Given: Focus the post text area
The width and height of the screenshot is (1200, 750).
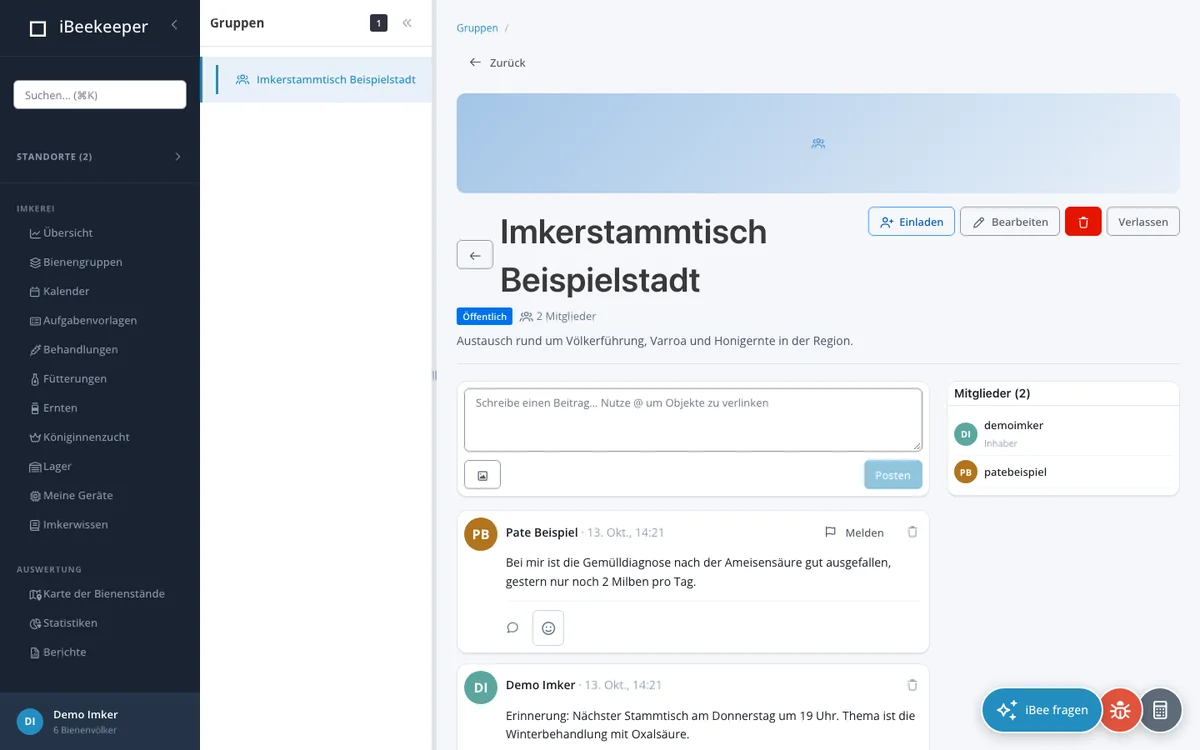Looking at the screenshot, I should pos(693,420).
